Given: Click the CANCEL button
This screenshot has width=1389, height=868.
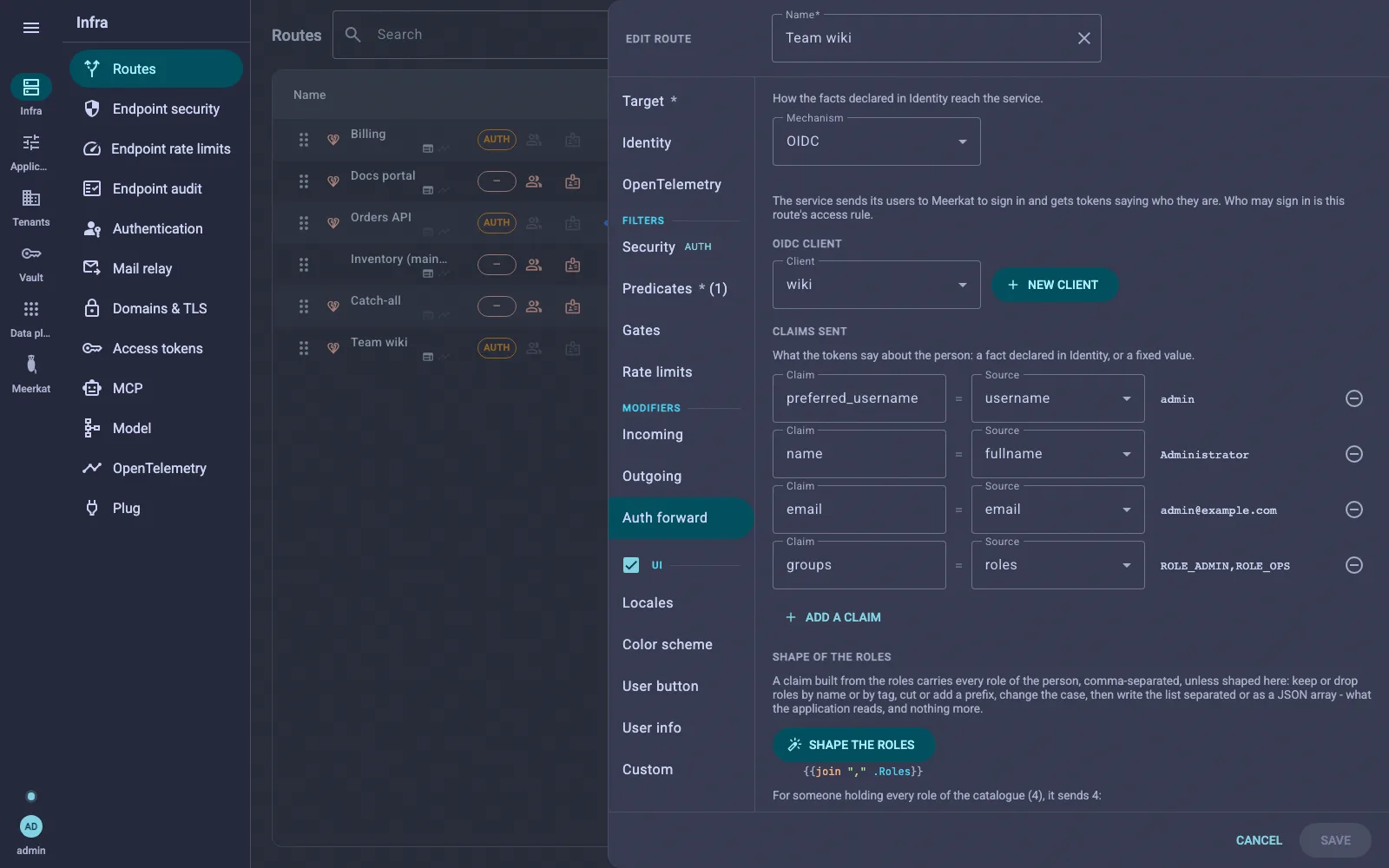Looking at the screenshot, I should [x=1259, y=840].
